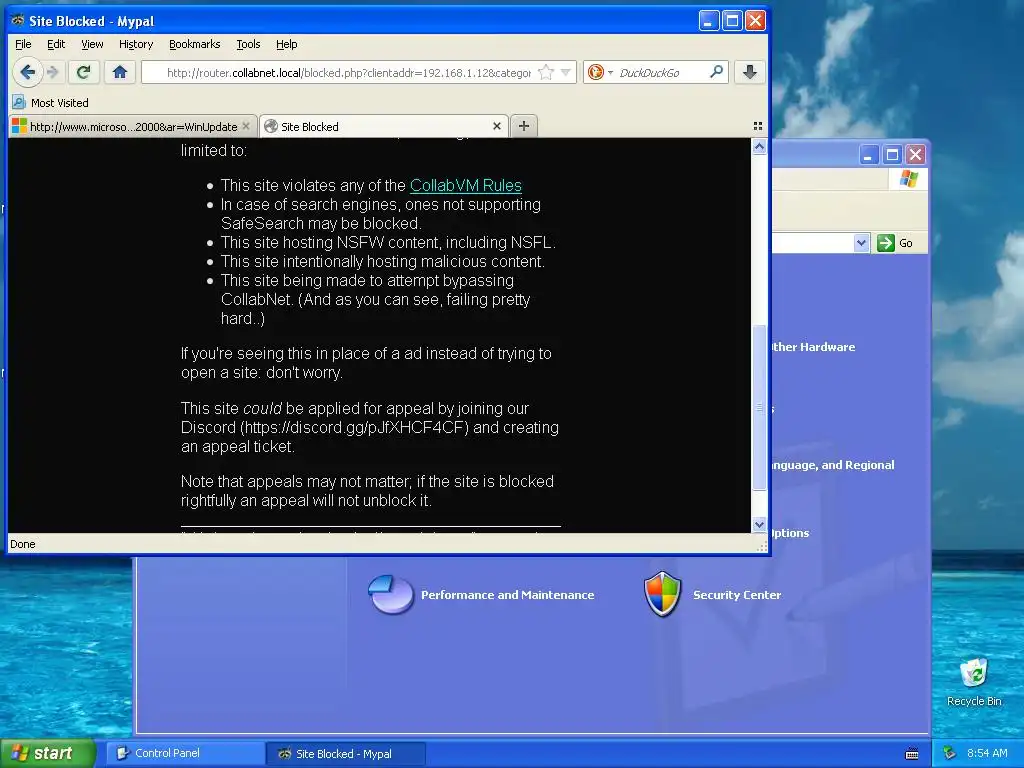The width and height of the screenshot is (1024, 768).
Task: Click the keyboard icon in system tray
Action: pyautogui.click(x=912, y=754)
